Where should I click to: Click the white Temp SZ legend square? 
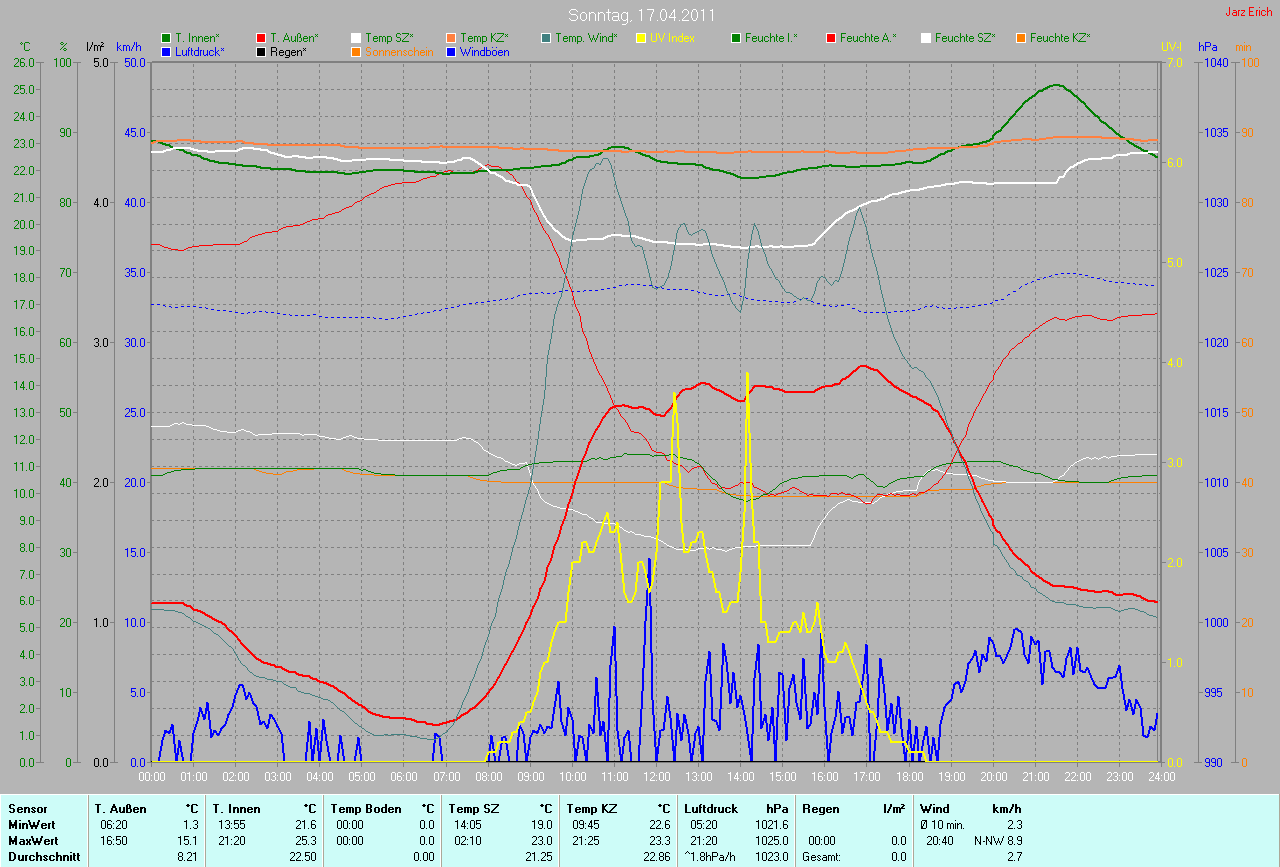click(x=355, y=38)
